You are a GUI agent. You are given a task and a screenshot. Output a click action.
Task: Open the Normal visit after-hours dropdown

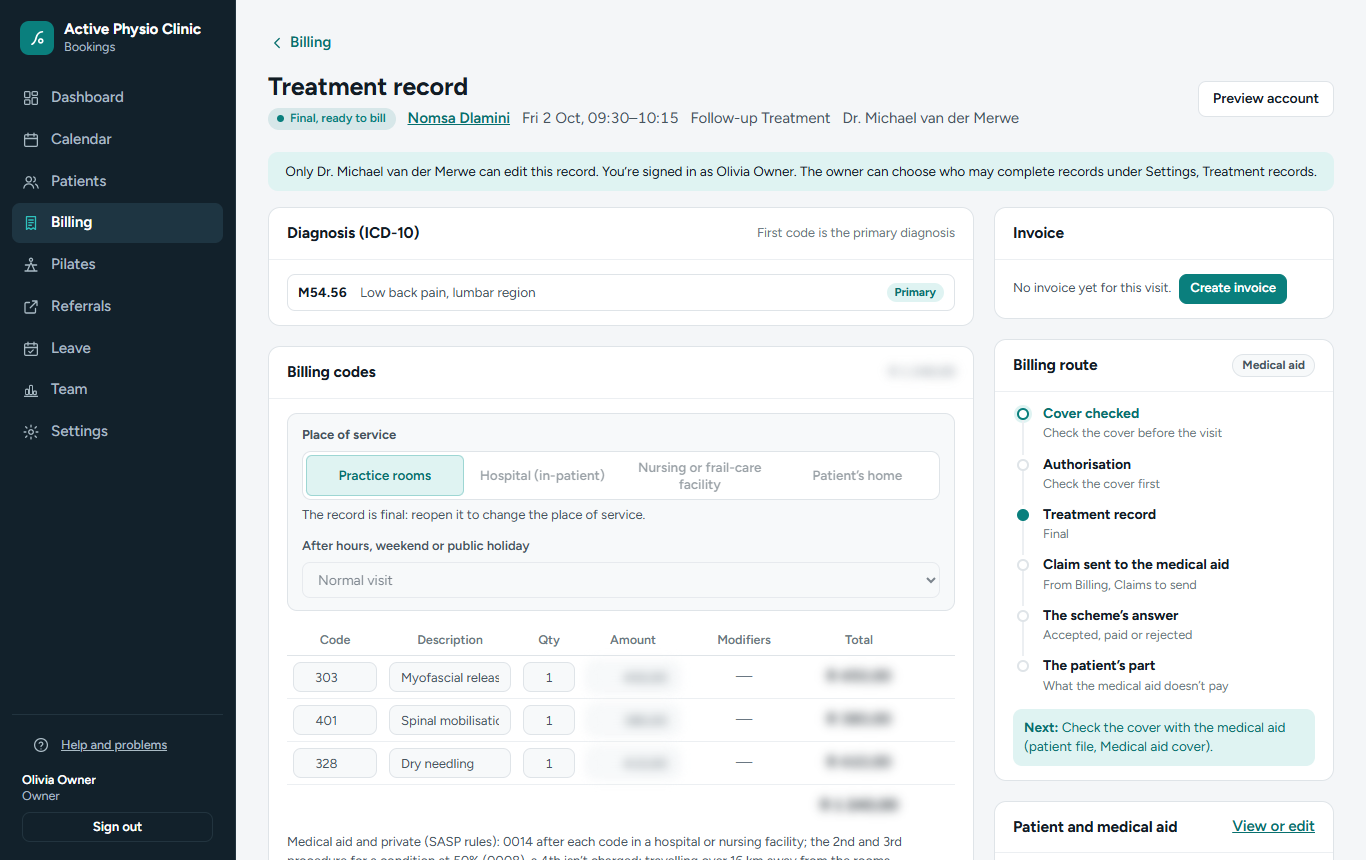(621, 580)
